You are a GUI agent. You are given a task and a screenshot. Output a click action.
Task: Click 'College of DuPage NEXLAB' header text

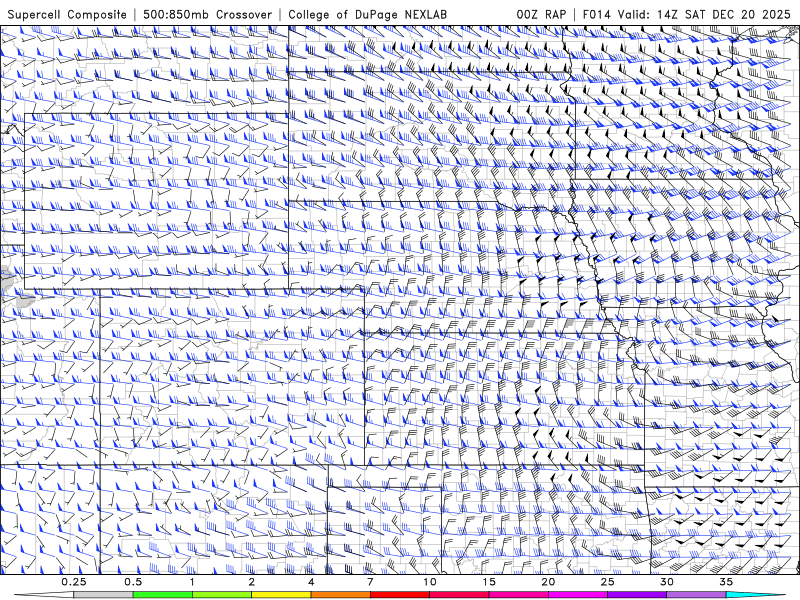[367, 14]
